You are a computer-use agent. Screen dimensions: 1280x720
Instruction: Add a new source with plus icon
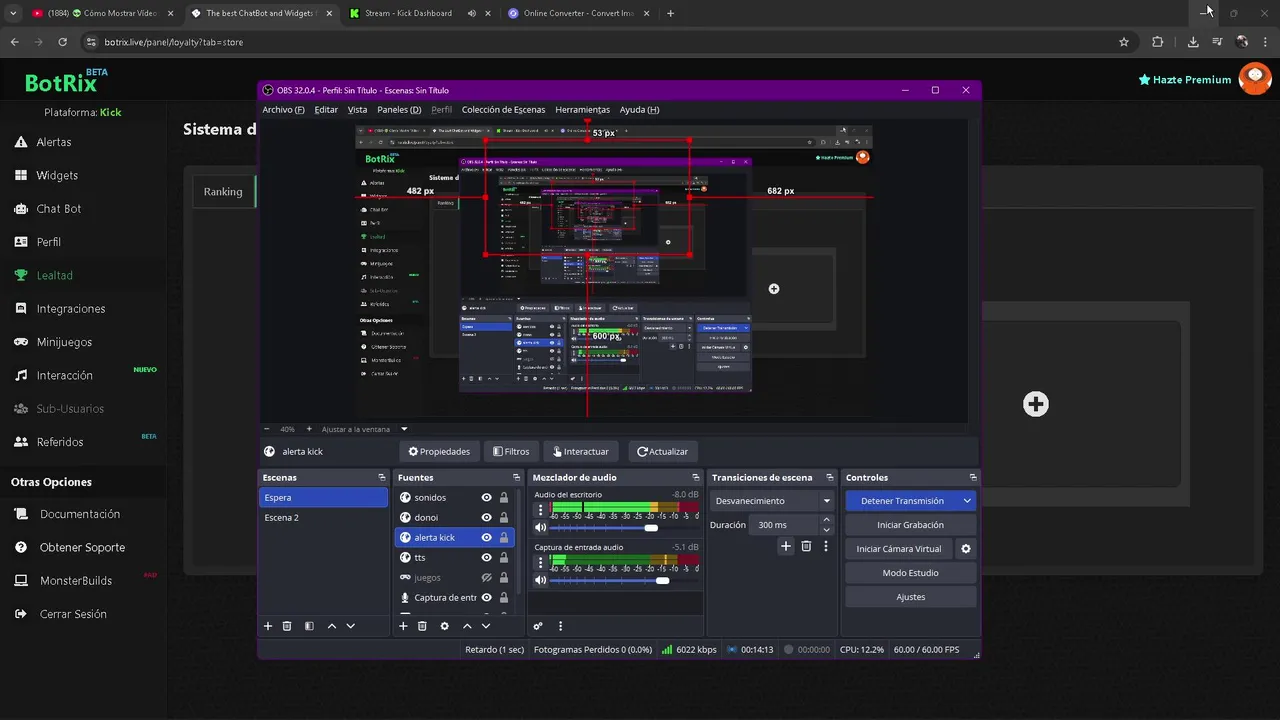click(x=403, y=626)
